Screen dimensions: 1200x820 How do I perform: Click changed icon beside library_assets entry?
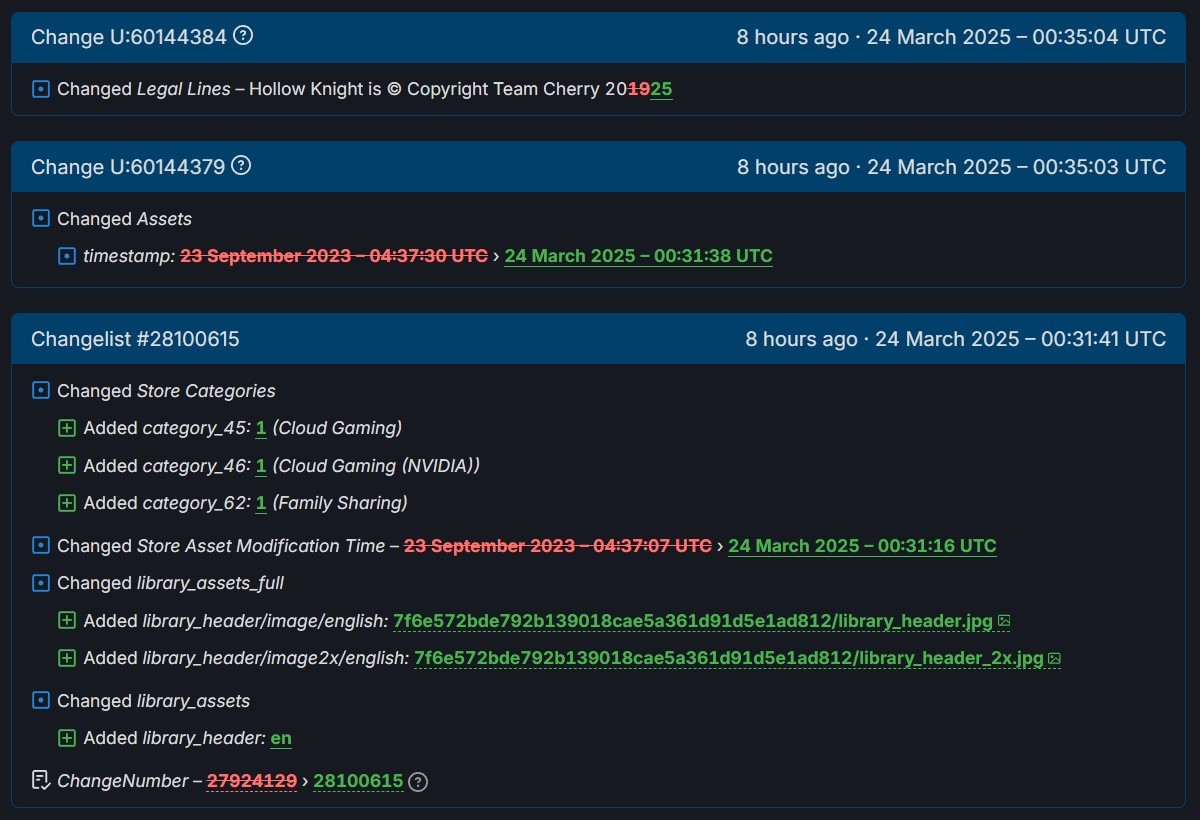click(41, 701)
